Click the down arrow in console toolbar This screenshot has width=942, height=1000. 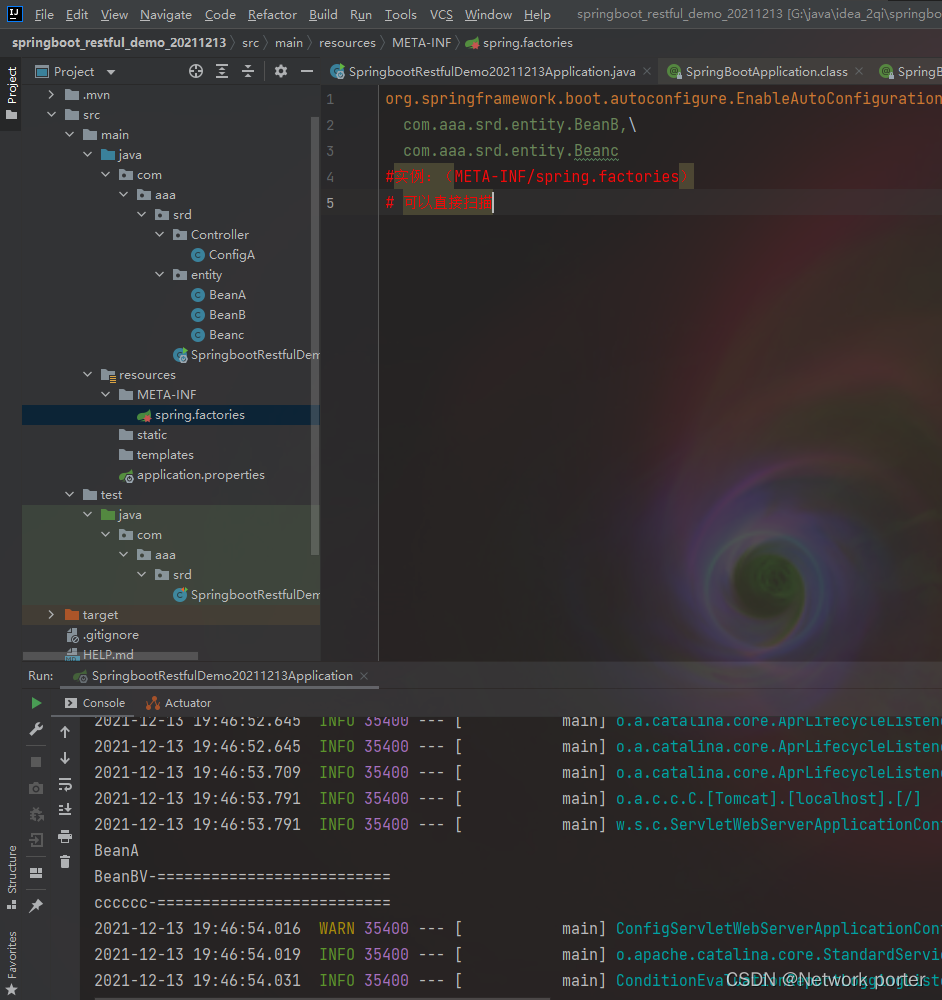click(x=65, y=758)
